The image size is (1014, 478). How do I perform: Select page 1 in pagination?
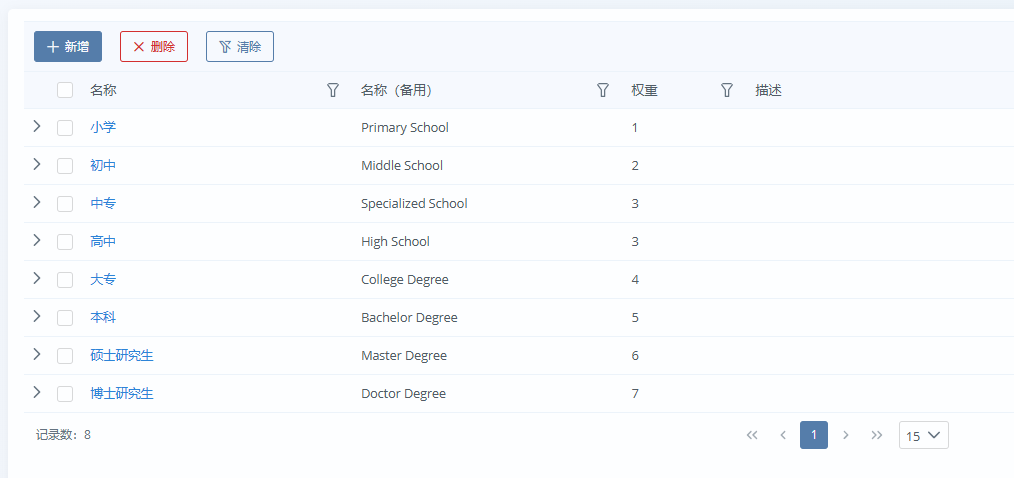pyautogui.click(x=814, y=435)
